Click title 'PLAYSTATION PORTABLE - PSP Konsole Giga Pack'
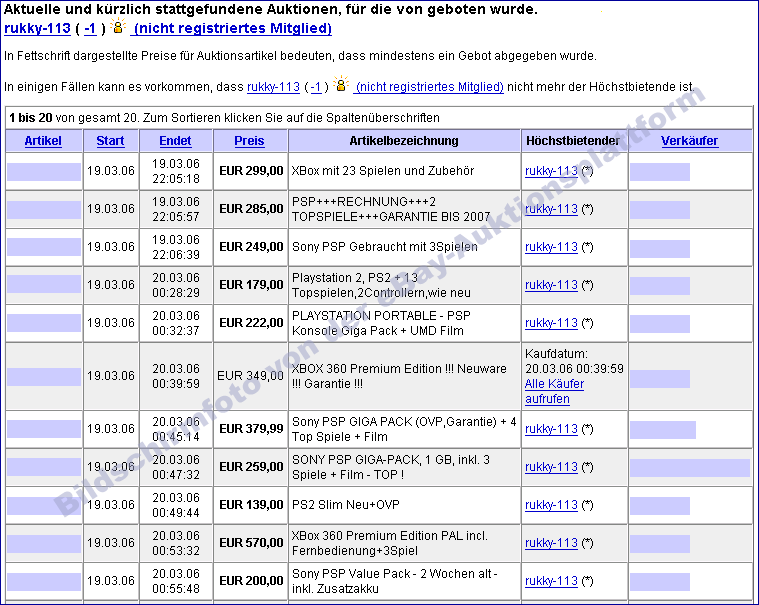The height and width of the screenshot is (605, 759). [x=381, y=323]
